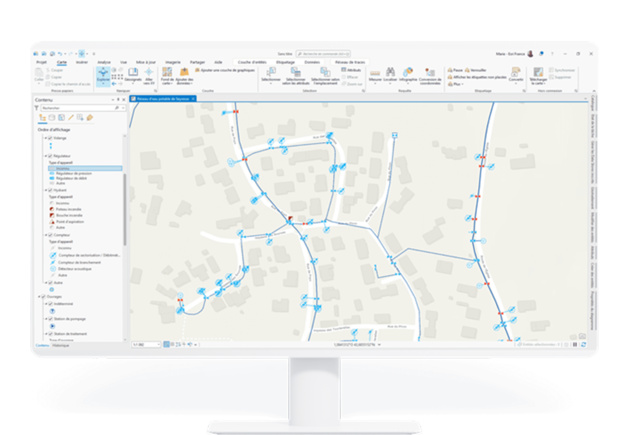
Task: Open Conversion de coordonnées tool
Action: pyautogui.click(x=431, y=74)
